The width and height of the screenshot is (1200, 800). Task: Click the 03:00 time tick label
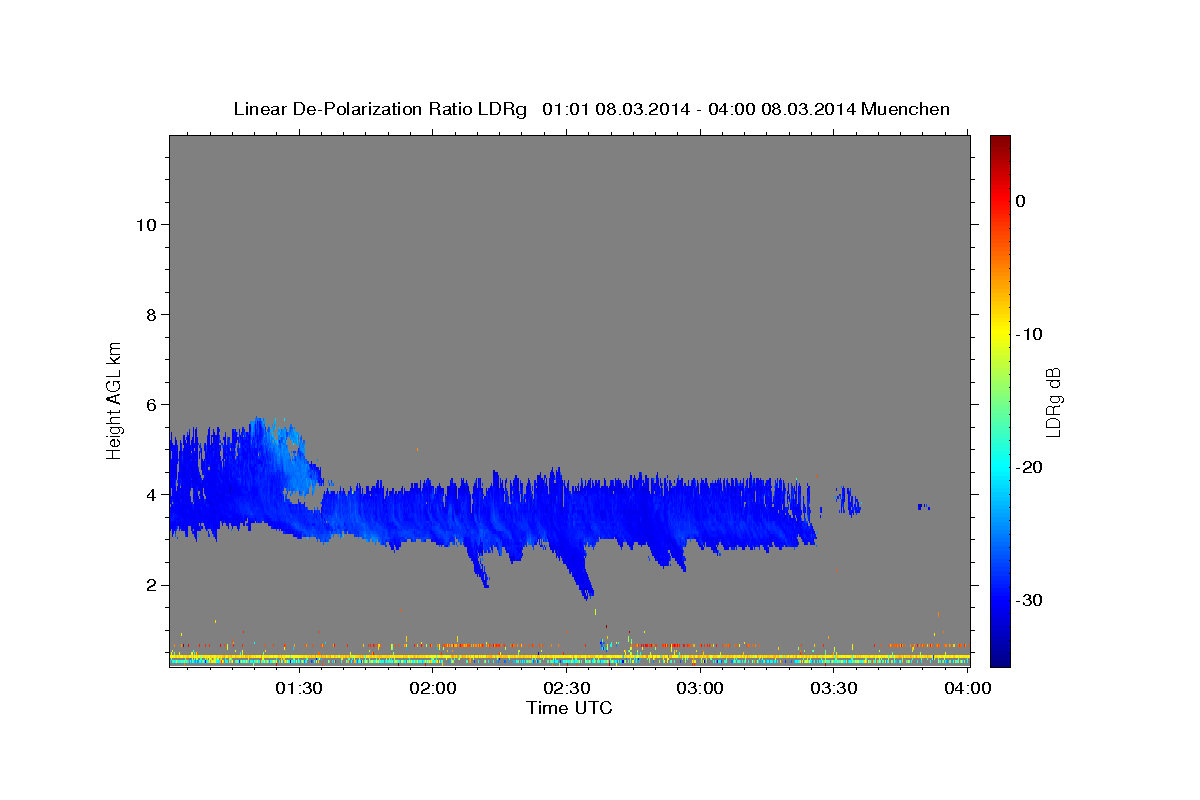click(x=700, y=688)
